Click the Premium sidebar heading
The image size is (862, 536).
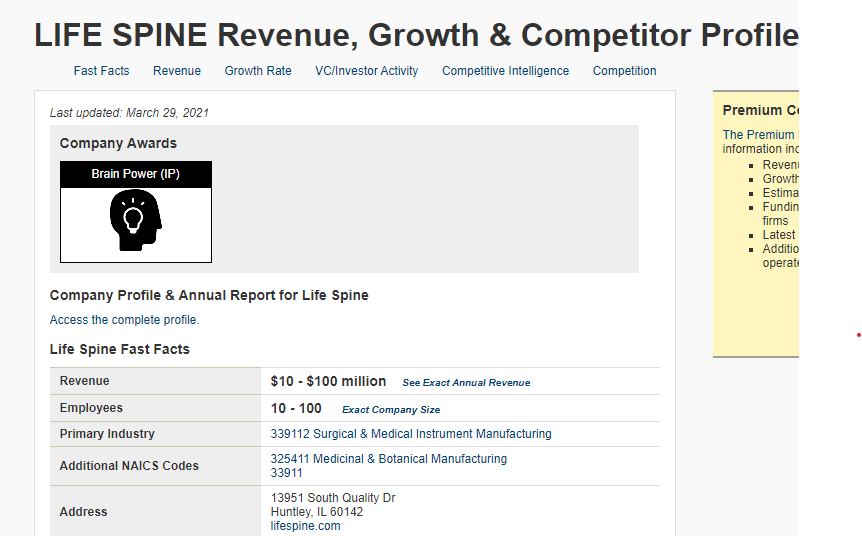point(760,110)
